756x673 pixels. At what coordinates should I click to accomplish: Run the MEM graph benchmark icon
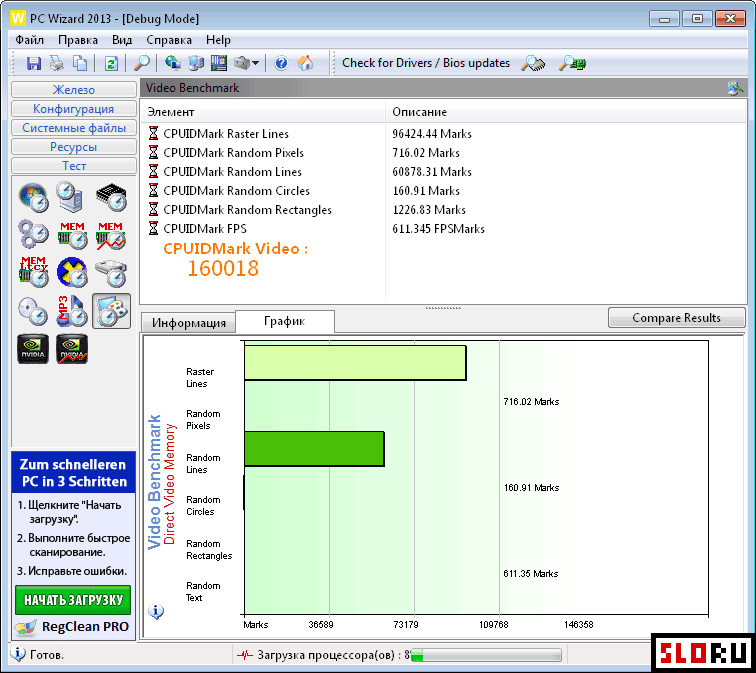coord(111,235)
